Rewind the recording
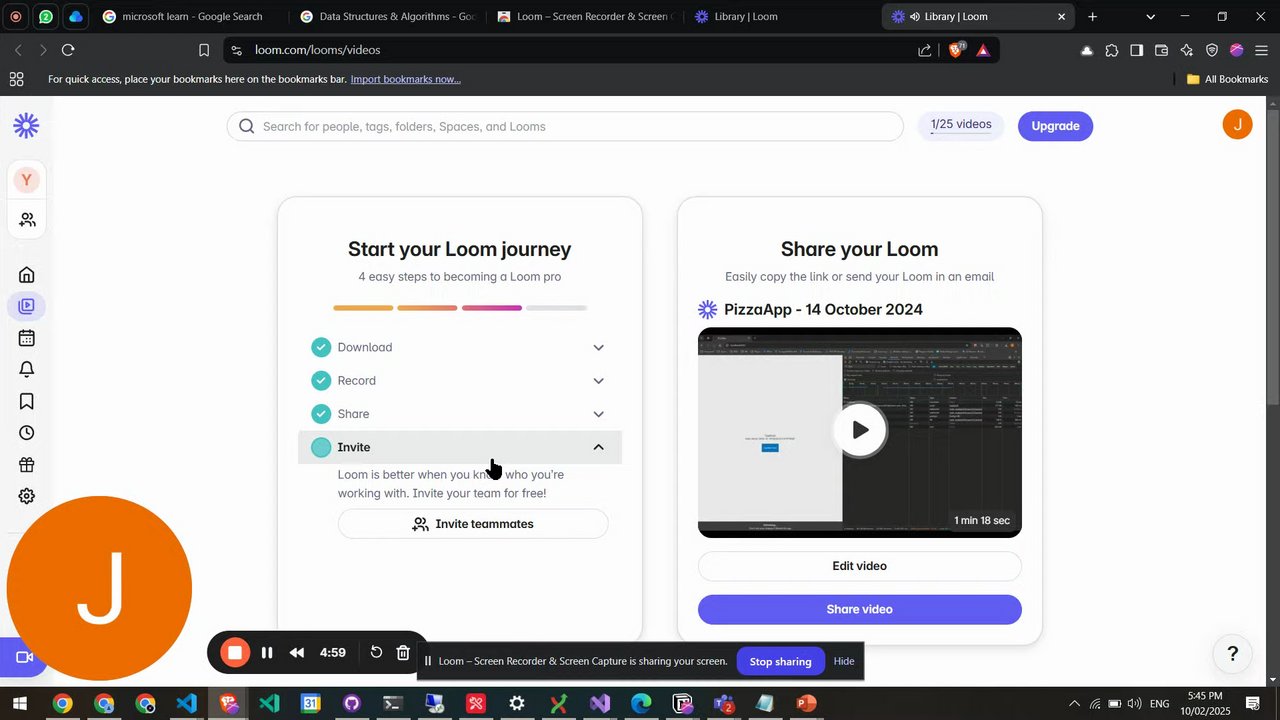 (x=297, y=653)
